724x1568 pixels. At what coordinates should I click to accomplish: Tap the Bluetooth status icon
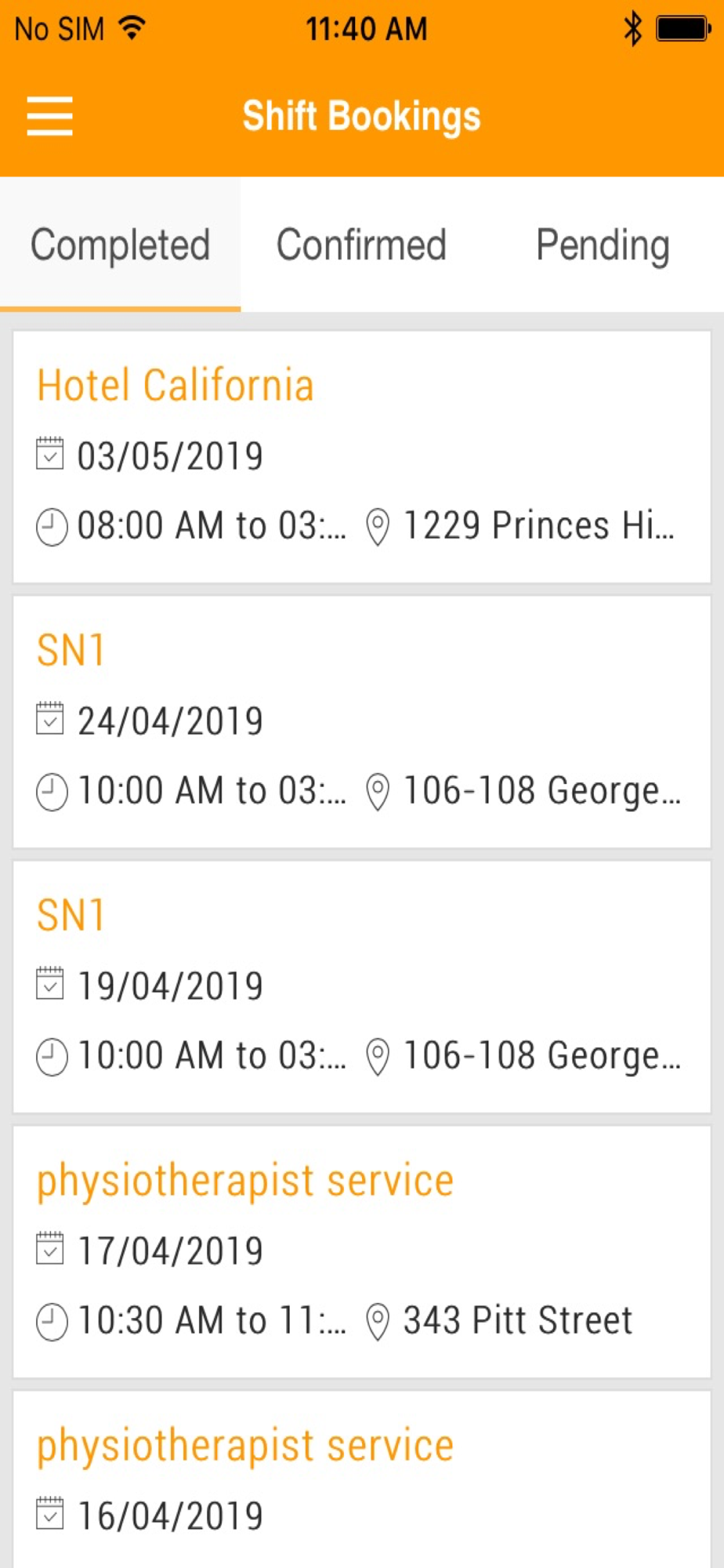(632, 30)
